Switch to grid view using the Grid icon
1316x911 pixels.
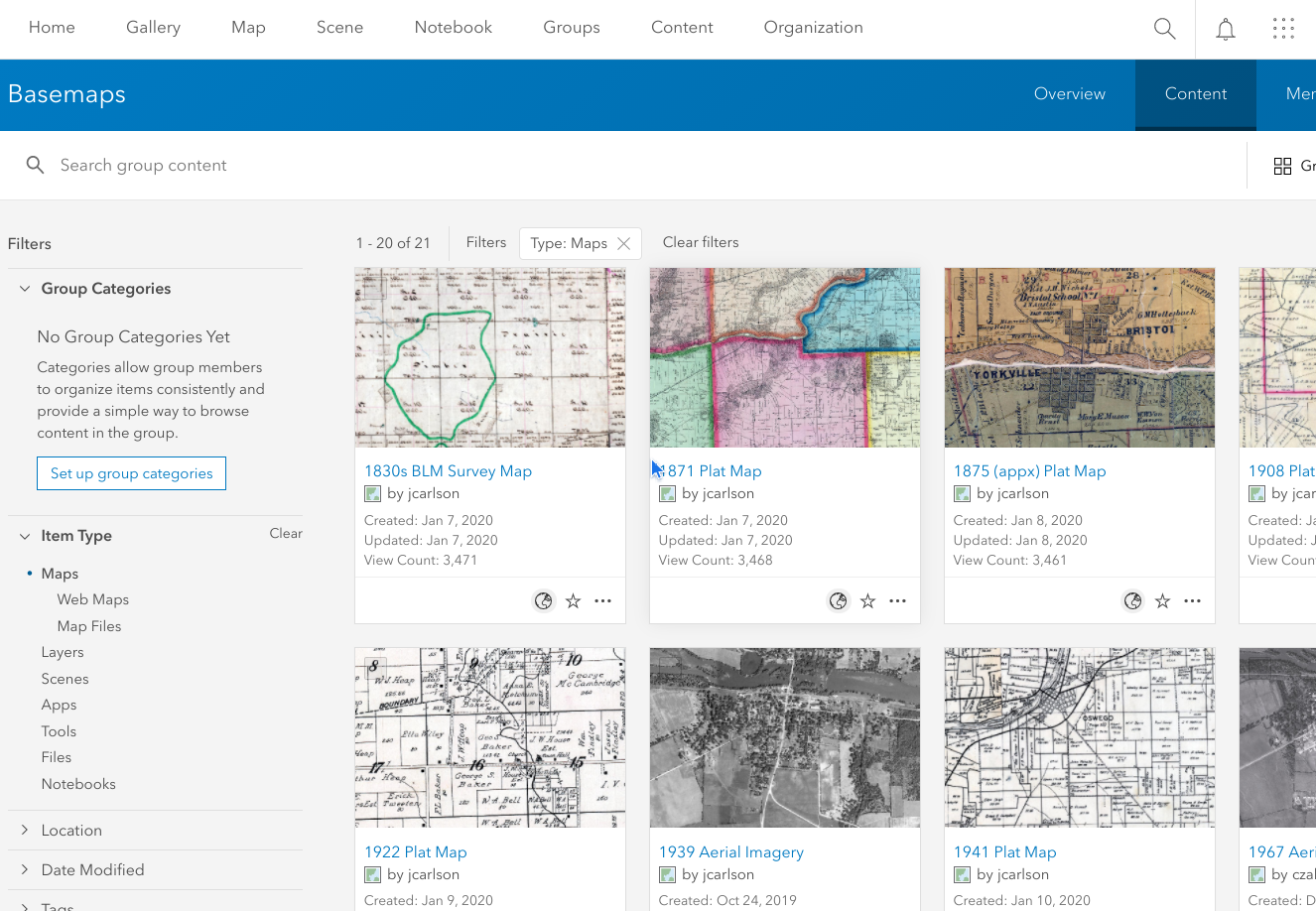[1282, 166]
